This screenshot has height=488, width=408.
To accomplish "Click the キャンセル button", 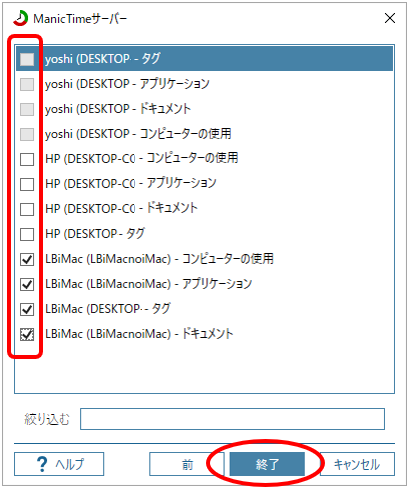I will 357,464.
